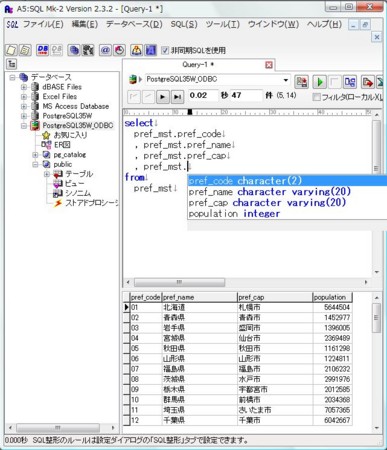Collapse the データベース root node
The height and width of the screenshot is (450, 387).
13,78
